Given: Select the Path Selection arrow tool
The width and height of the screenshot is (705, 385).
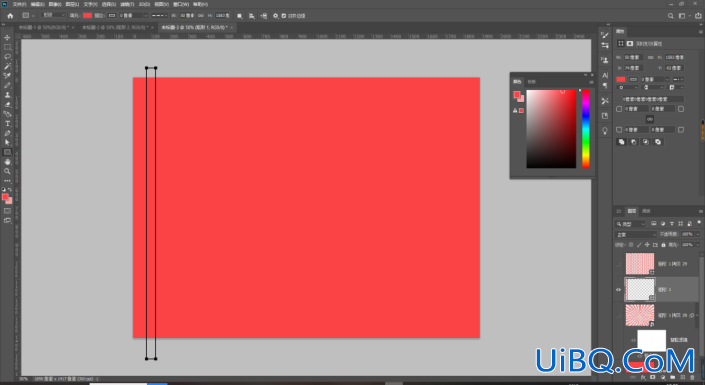Looking at the screenshot, I should pyautogui.click(x=7, y=143).
